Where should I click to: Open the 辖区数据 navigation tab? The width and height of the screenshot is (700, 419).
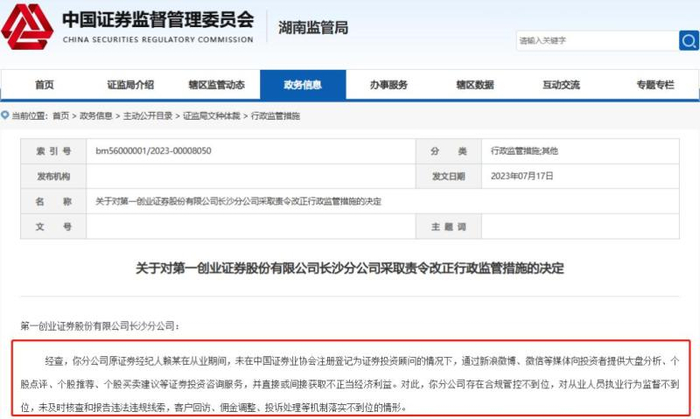475,85
